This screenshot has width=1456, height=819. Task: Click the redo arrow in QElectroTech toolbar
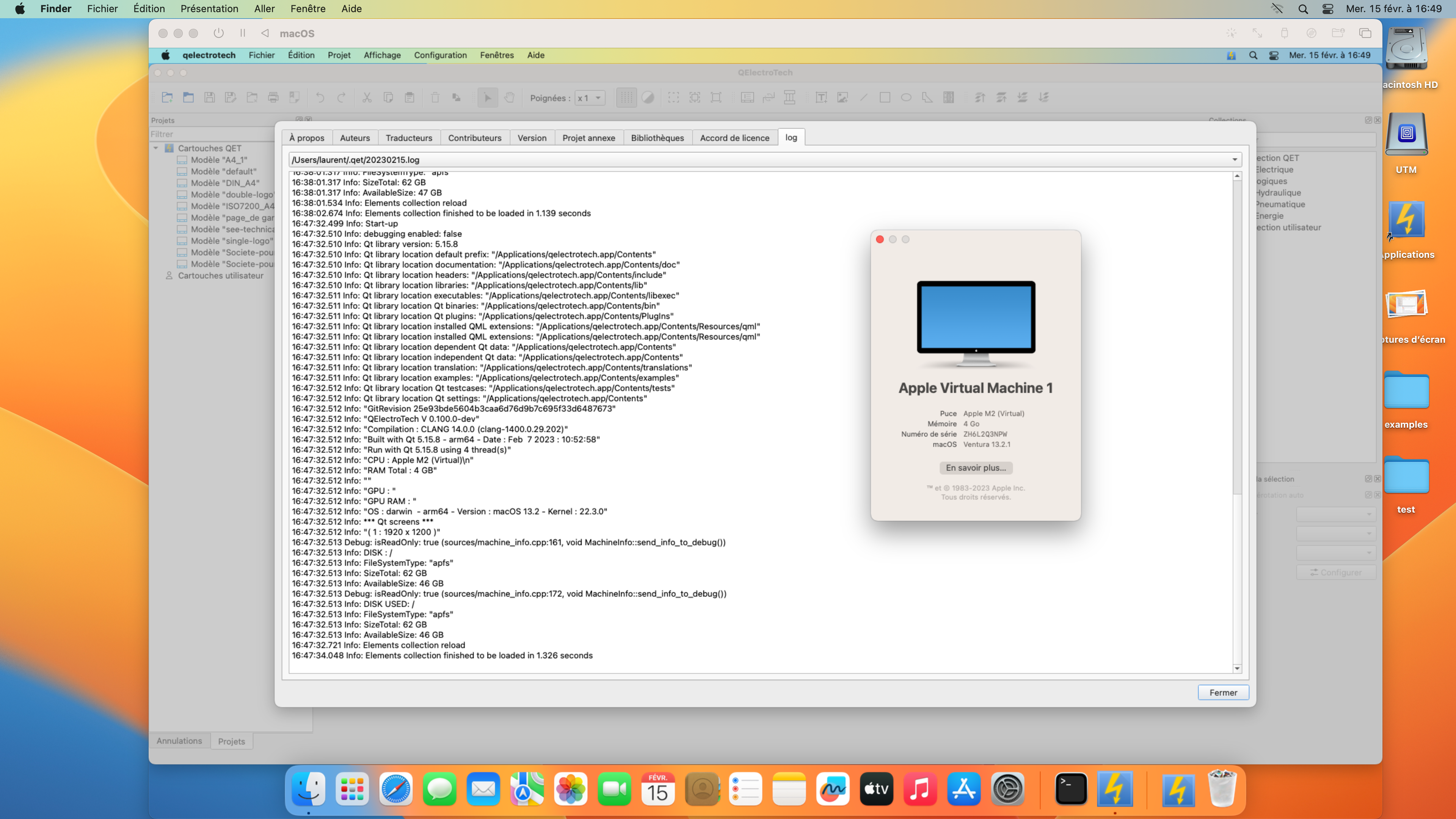(341, 97)
